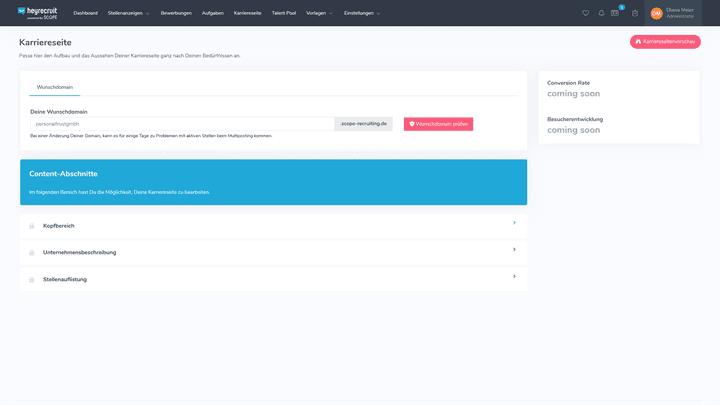
Task: Open the Vorlagen dropdown menu
Action: (320, 13)
